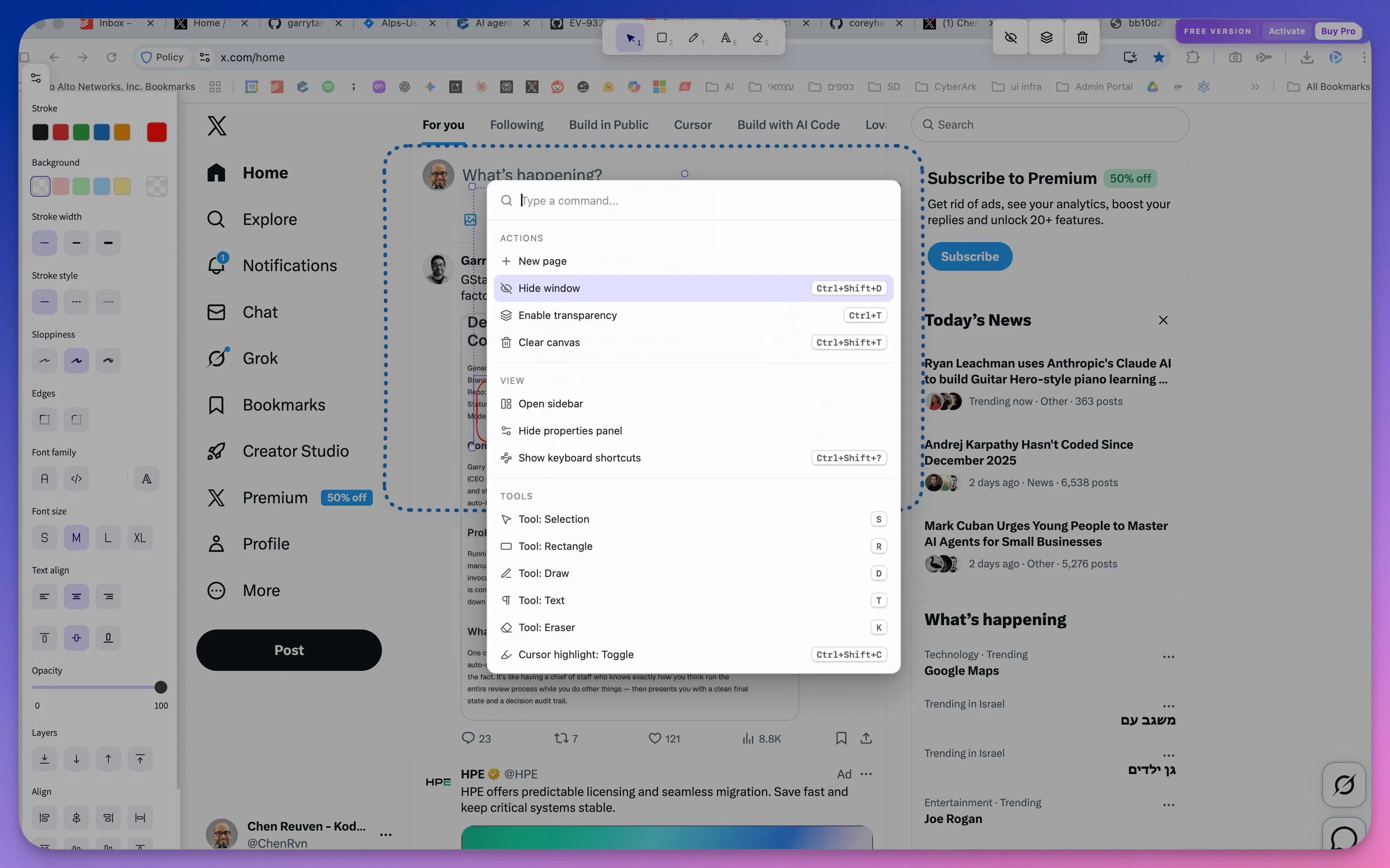Viewport: 1390px width, 868px height.
Task: Reply to the post with 23 comments
Action: point(476,738)
